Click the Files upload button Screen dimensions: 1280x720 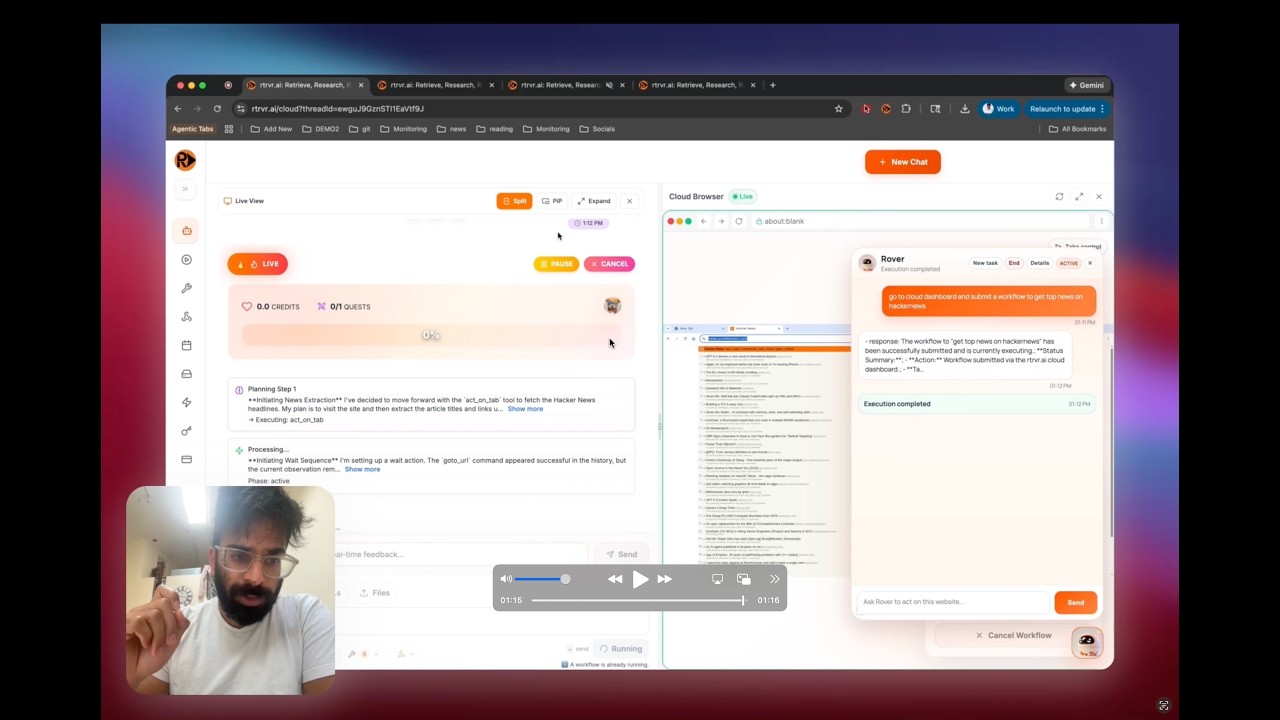tap(375, 593)
